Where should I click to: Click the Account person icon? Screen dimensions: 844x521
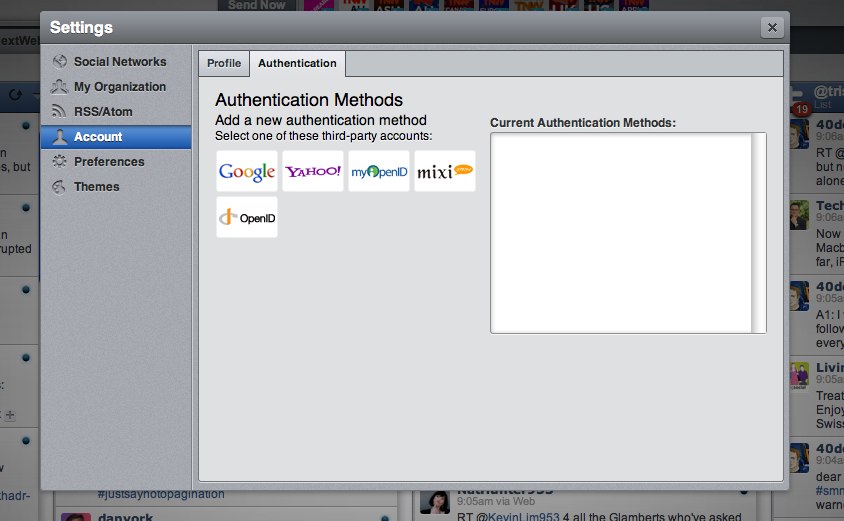click(60, 137)
